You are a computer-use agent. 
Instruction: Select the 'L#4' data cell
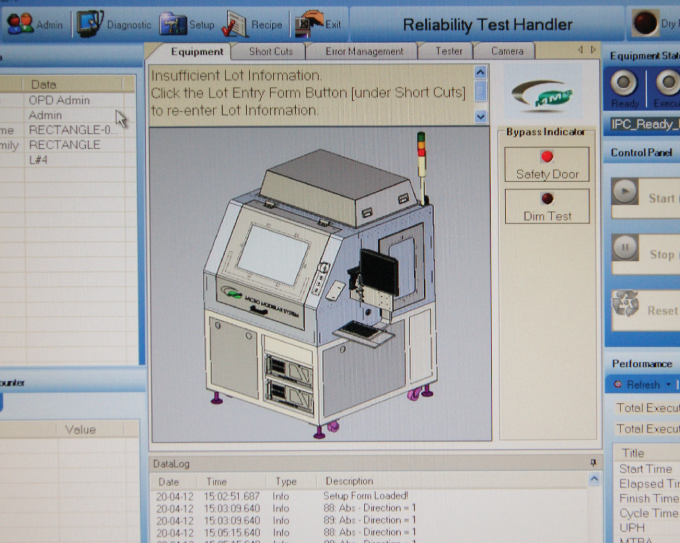click(x=74, y=160)
